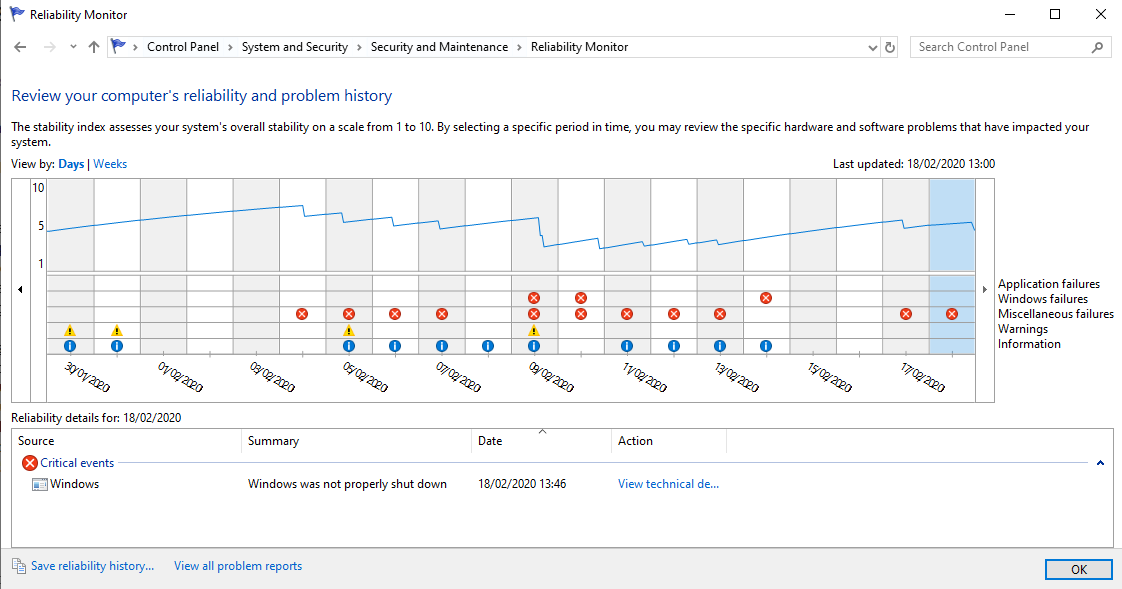Image resolution: width=1122 pixels, height=589 pixels.
Task: Open View technical details for the shutdown event
Action: pos(668,483)
